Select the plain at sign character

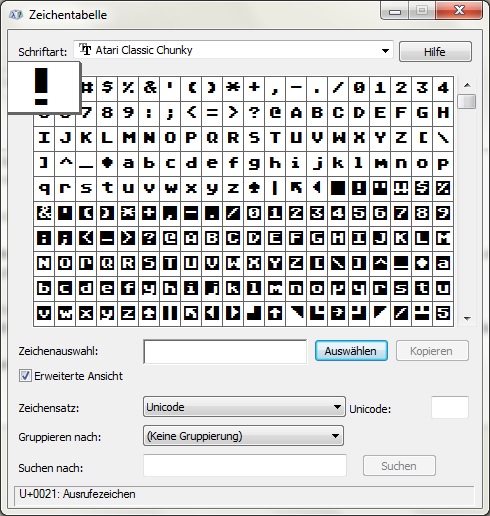pos(275,113)
